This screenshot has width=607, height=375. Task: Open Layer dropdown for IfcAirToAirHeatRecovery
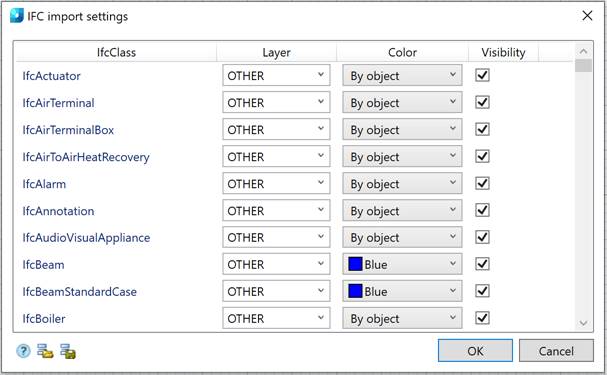point(276,156)
